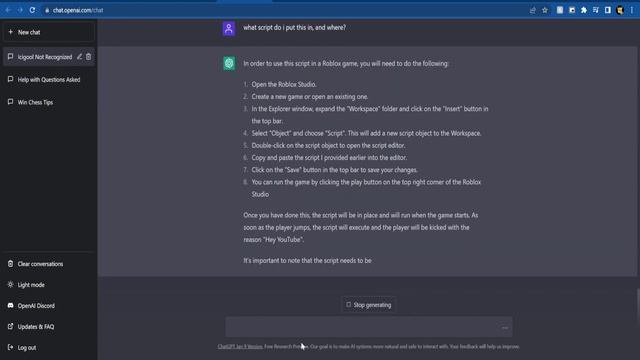Open the browser profile avatar
The height and width of the screenshot is (360, 640).
[620, 10]
